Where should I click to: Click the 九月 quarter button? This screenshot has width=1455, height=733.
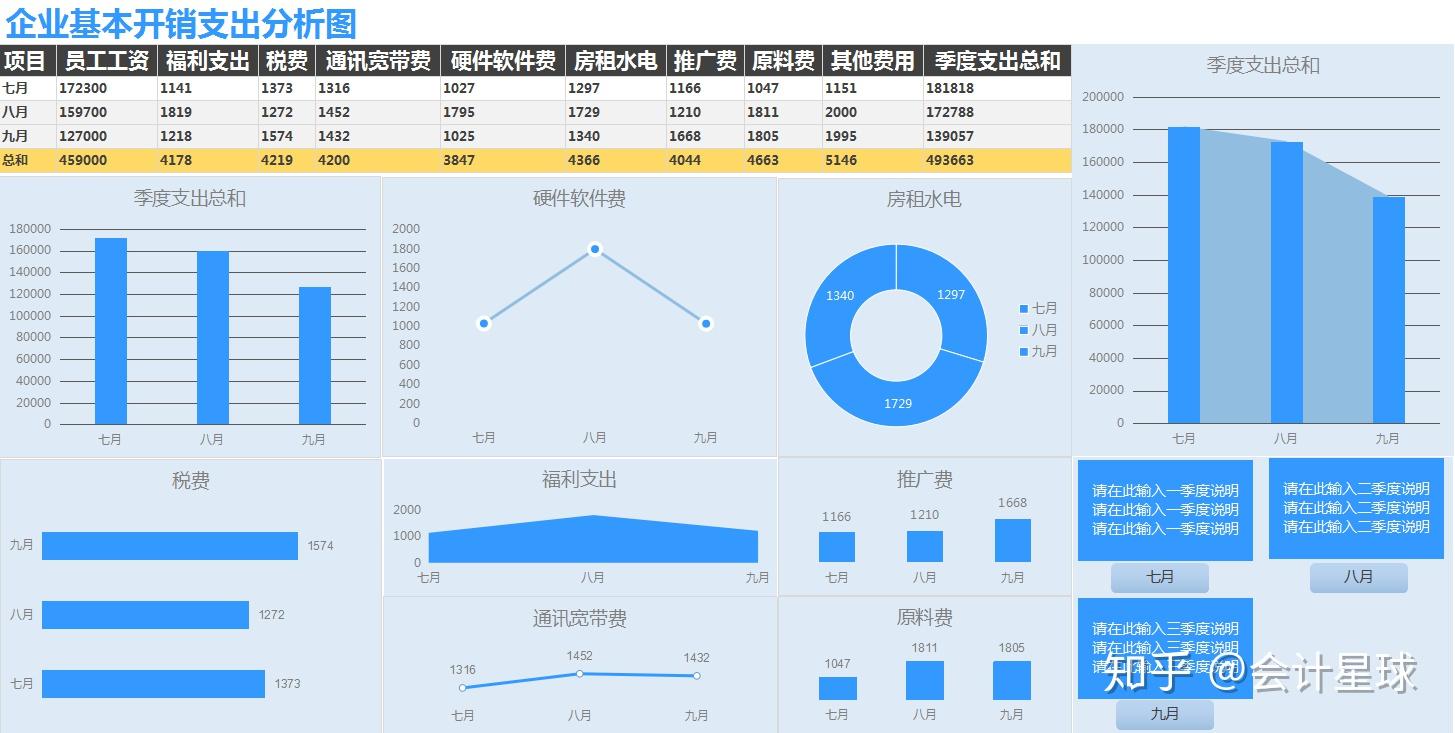tap(1165, 714)
